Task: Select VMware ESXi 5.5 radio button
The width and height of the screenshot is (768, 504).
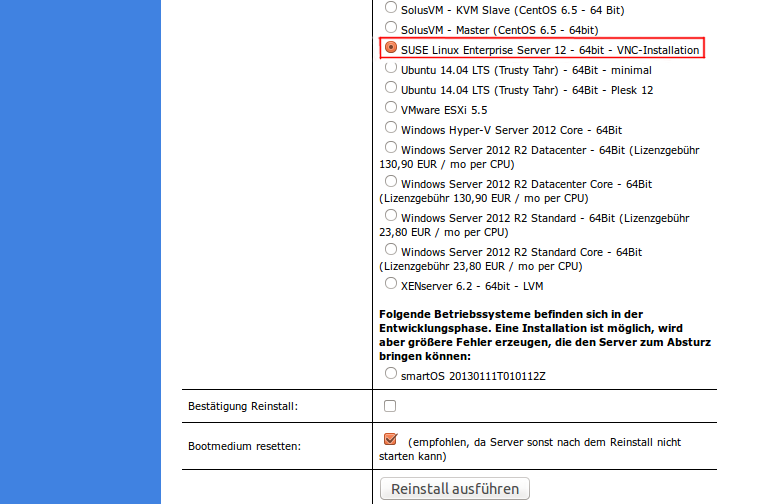Action: 390,107
